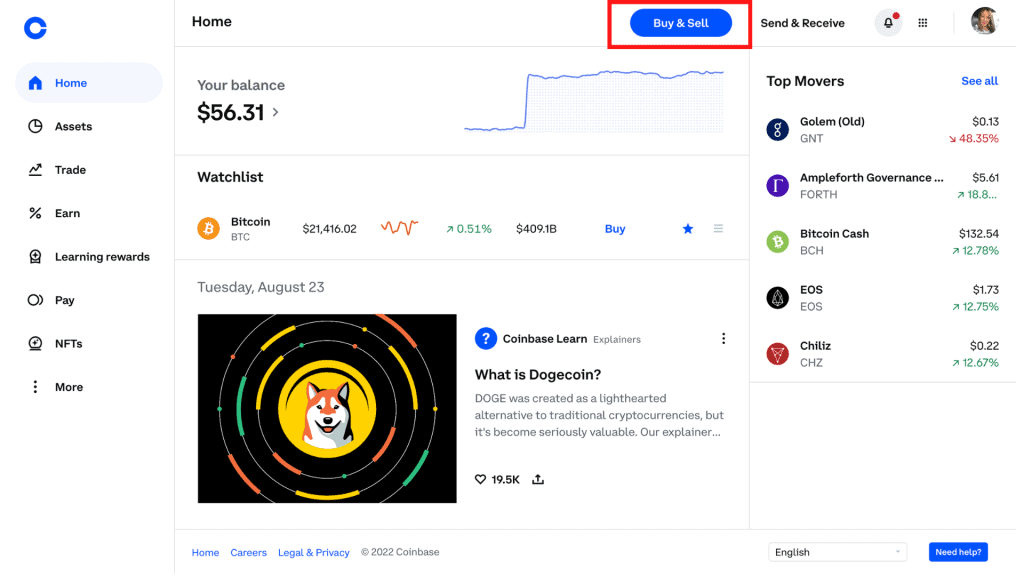Image resolution: width=1024 pixels, height=576 pixels.
Task: Open the article three-dot options menu
Action: 723,339
